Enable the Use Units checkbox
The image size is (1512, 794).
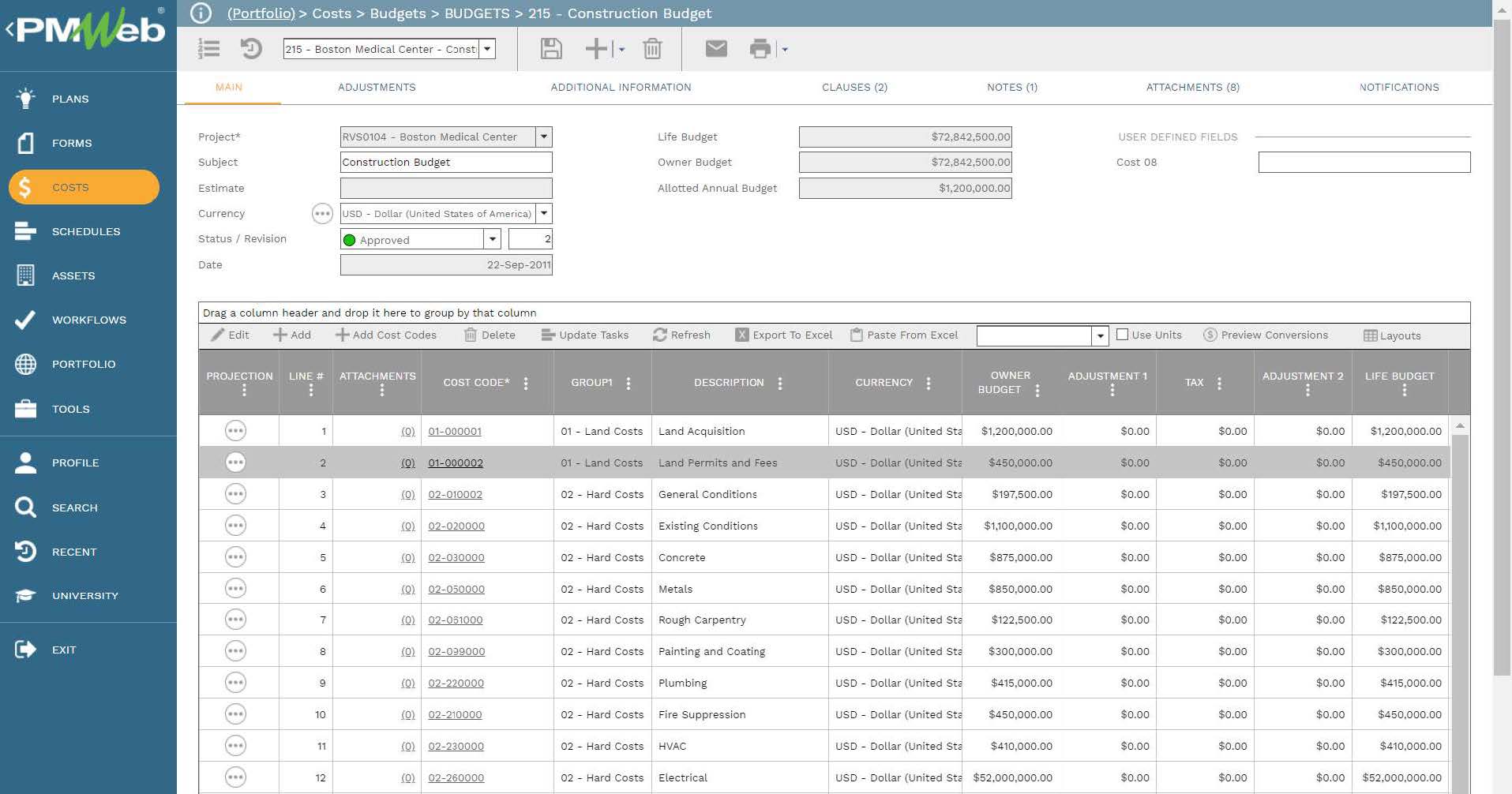pos(1122,335)
